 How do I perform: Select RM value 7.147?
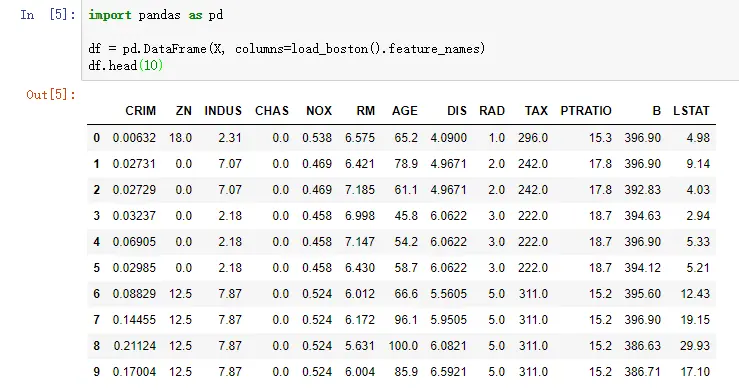[x=360, y=241]
